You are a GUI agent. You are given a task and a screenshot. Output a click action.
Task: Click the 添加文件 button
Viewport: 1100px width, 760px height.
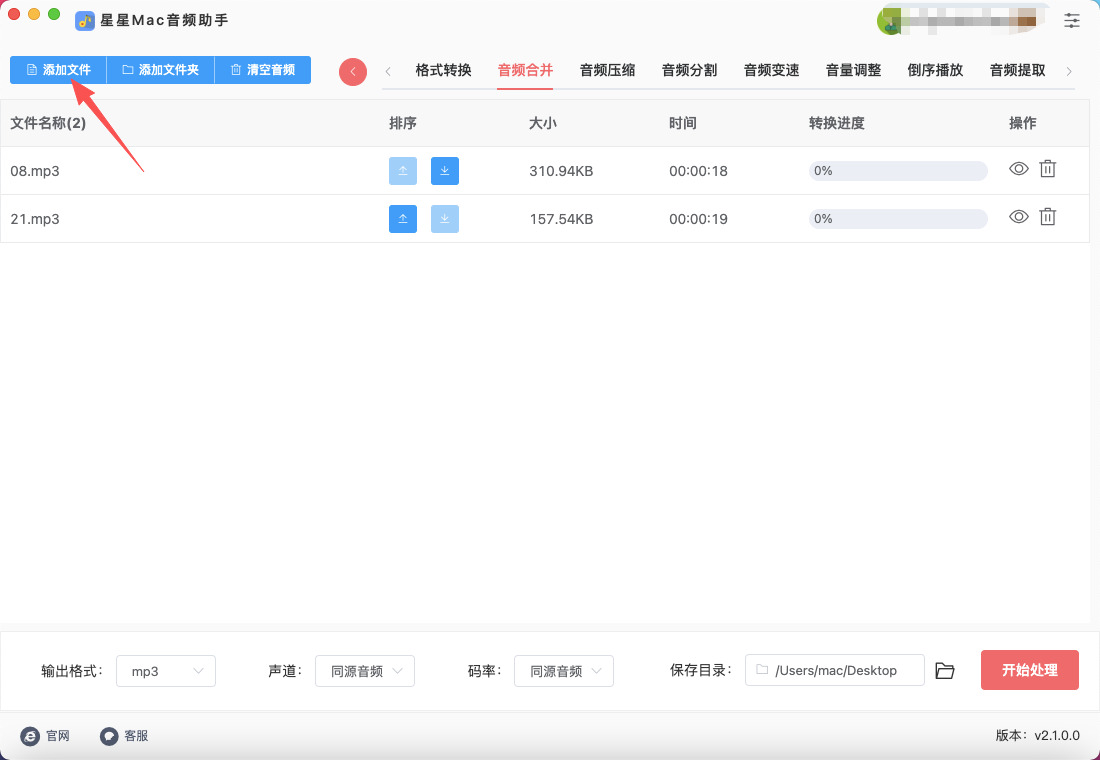point(58,70)
